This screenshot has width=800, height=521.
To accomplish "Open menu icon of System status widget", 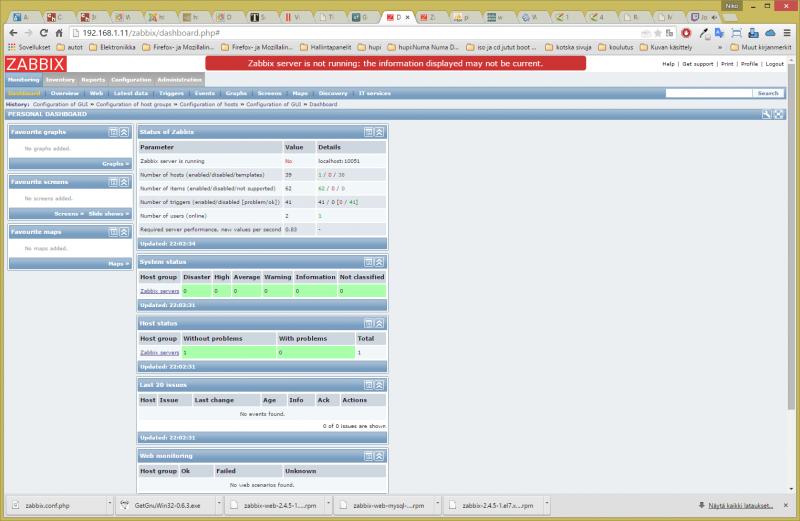I will click(x=368, y=262).
